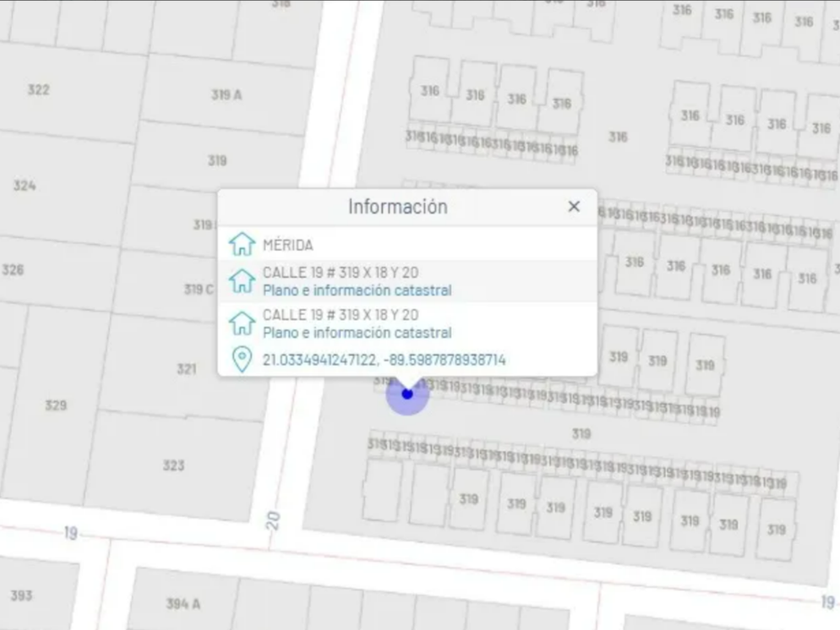Open the first Plano e información catastral link
Image resolution: width=840 pixels, height=630 pixels.
(357, 290)
